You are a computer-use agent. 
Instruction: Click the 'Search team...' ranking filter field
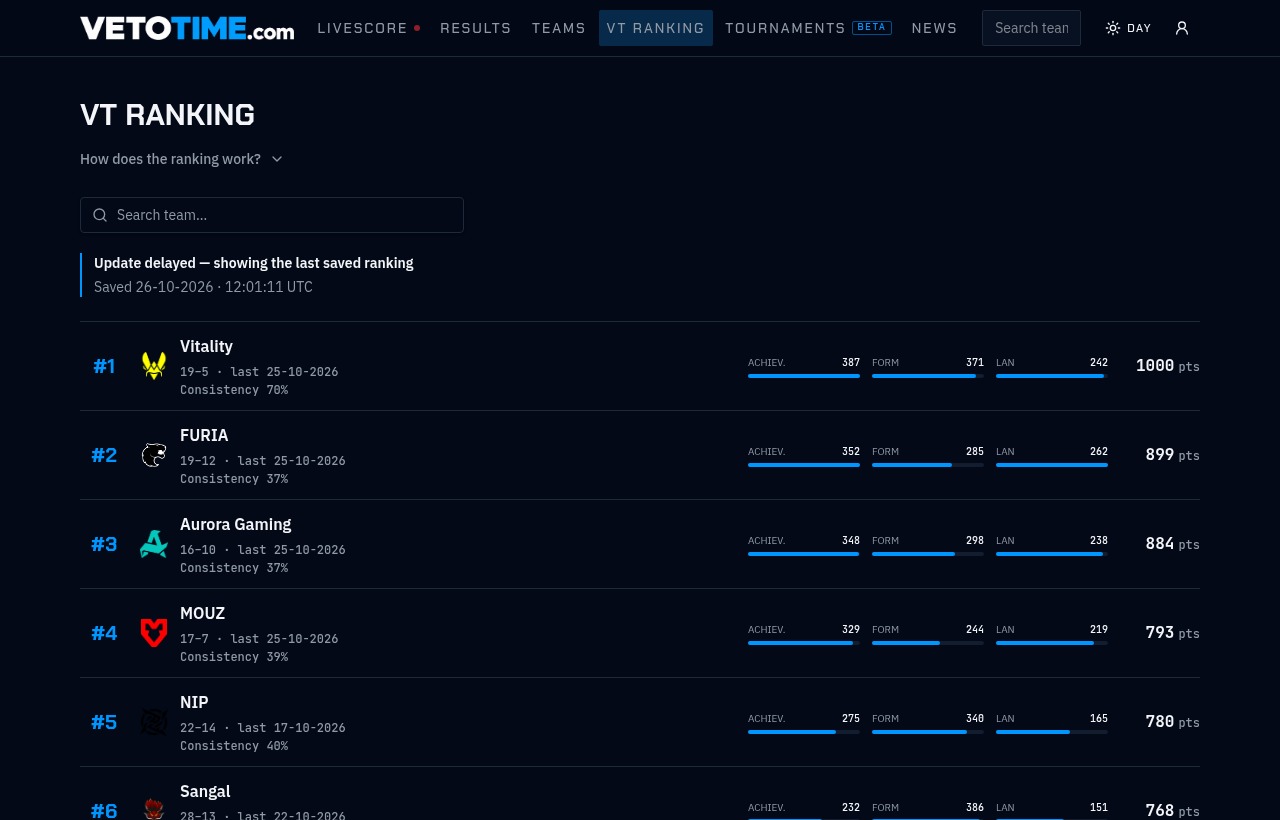272,215
